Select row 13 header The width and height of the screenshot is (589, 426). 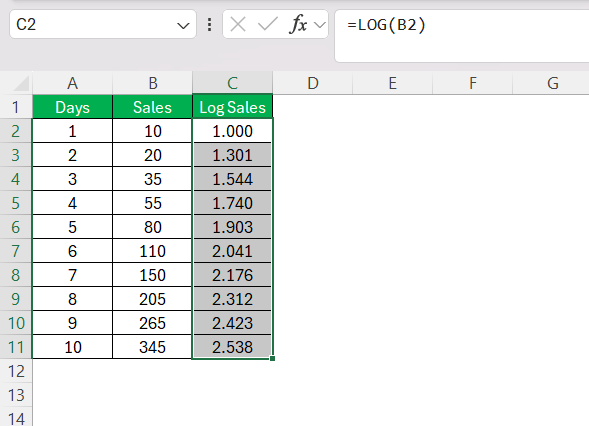tap(16, 395)
